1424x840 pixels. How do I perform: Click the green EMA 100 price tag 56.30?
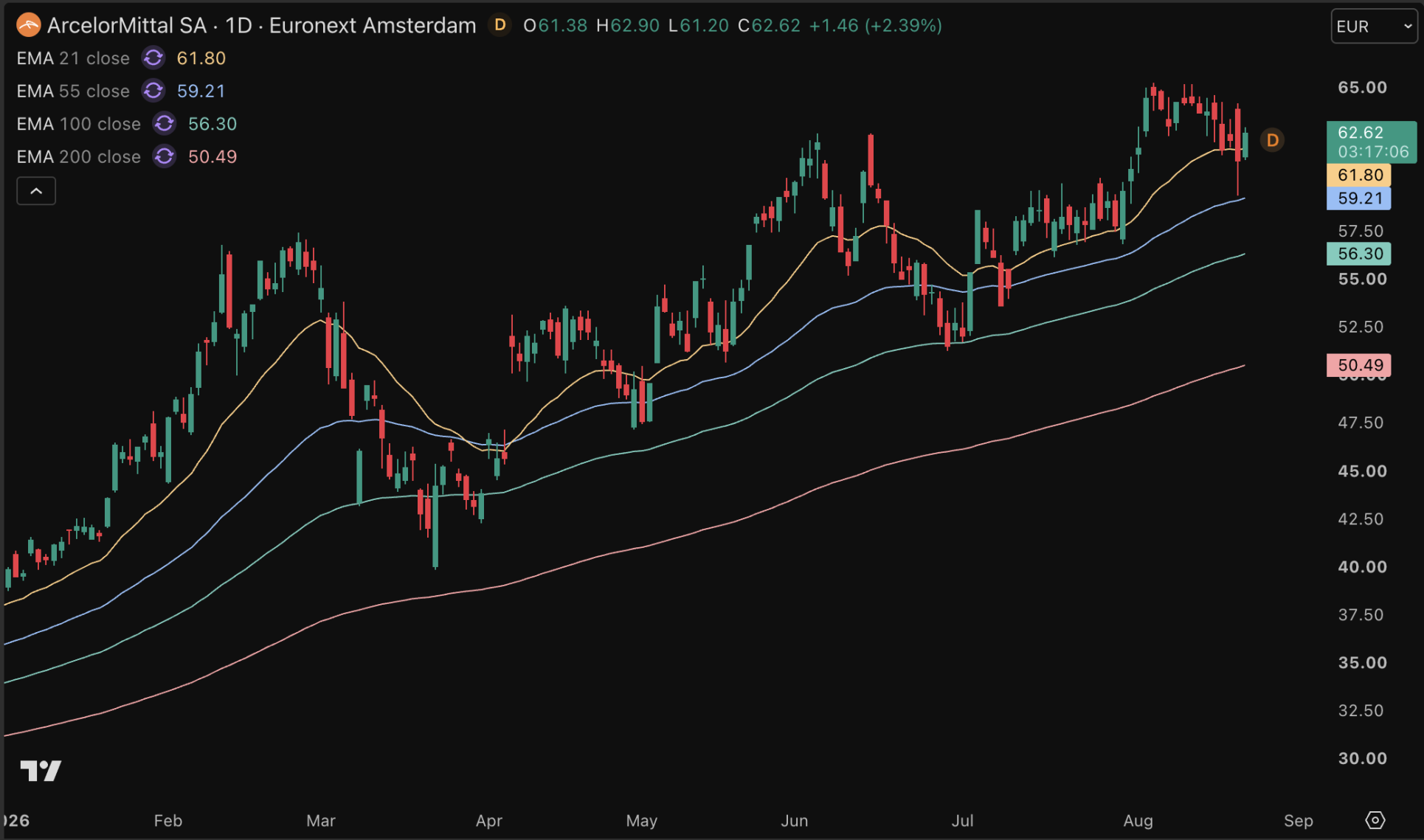(x=1359, y=254)
